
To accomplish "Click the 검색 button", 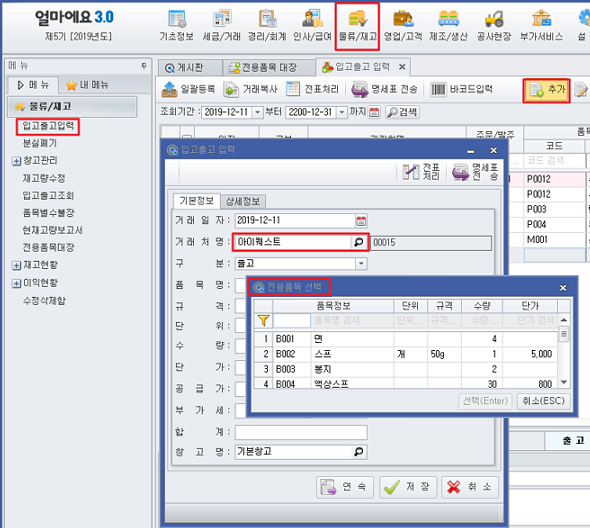I will [x=402, y=112].
